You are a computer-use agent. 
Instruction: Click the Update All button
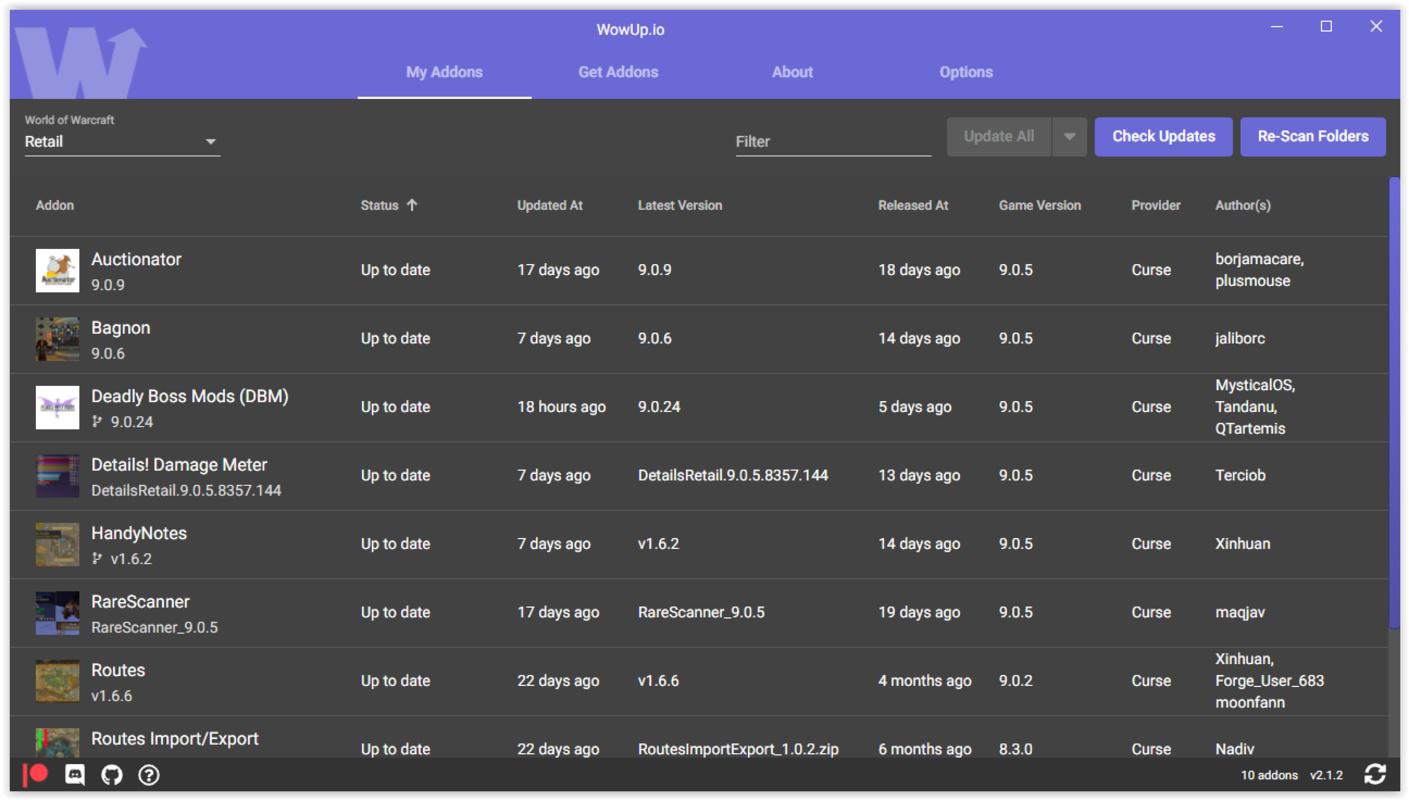[999, 137]
